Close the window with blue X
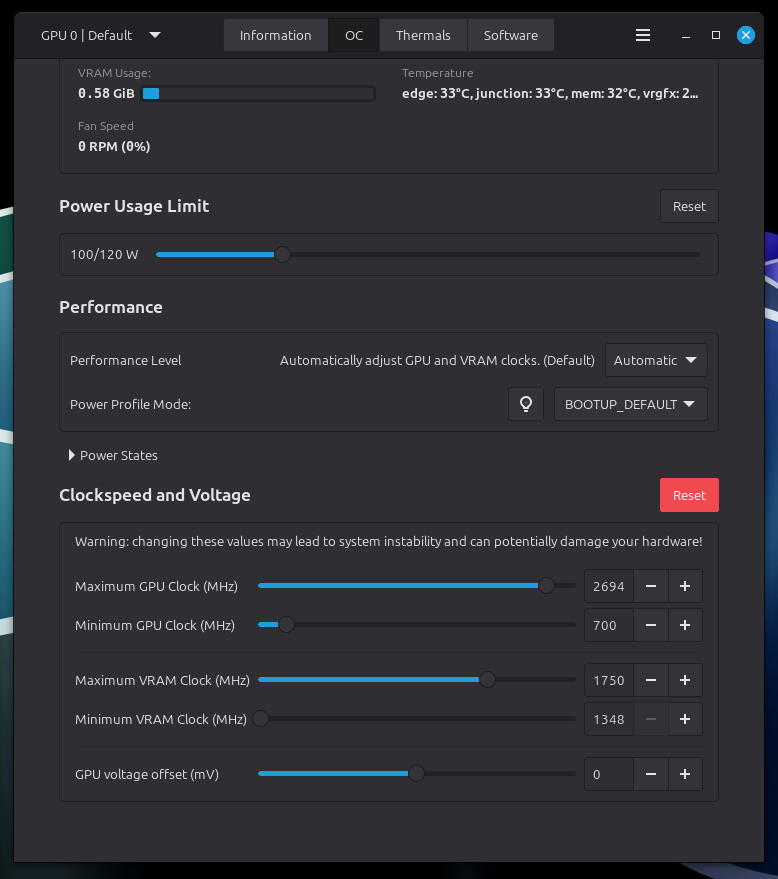This screenshot has width=778, height=879. pyautogui.click(x=745, y=35)
